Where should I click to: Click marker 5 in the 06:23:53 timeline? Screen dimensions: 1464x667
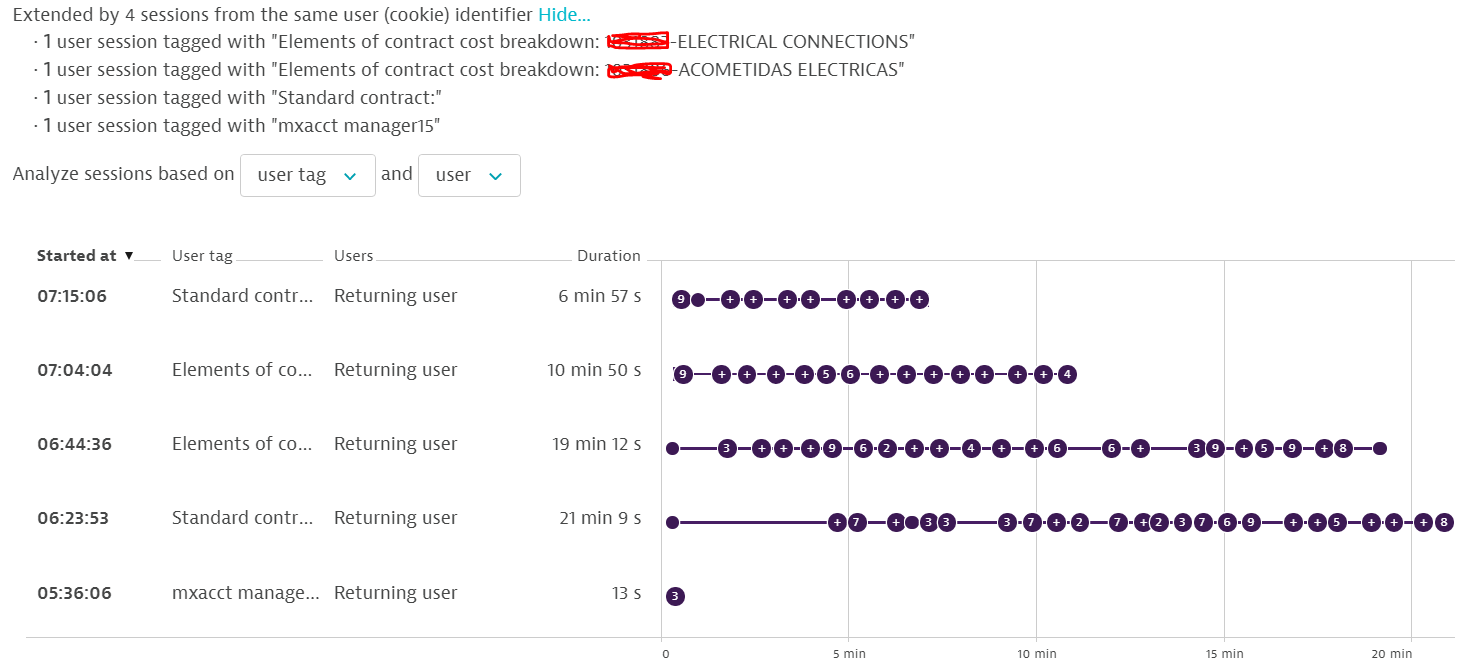tap(1337, 522)
